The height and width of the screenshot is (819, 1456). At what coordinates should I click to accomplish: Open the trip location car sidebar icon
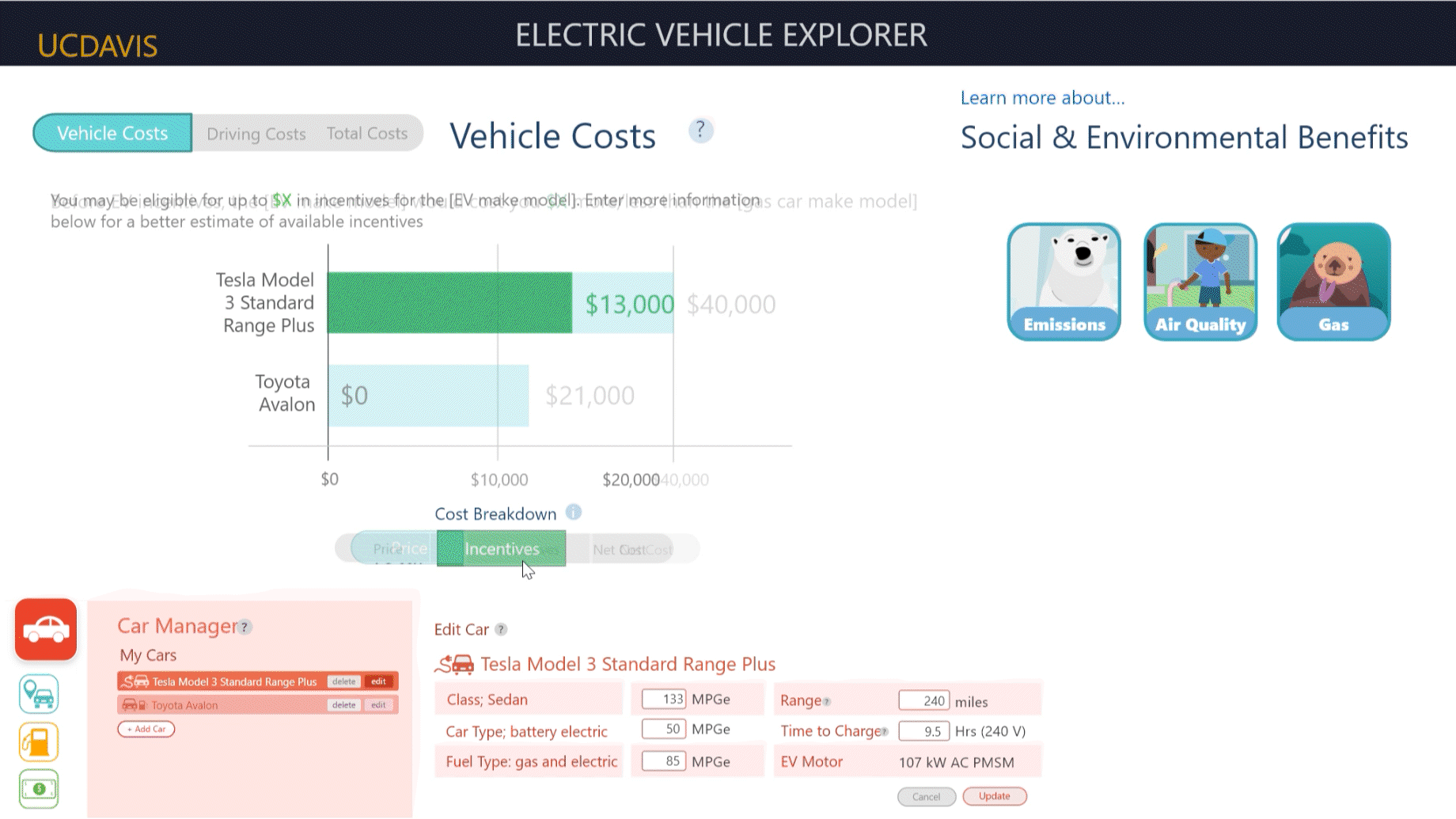click(x=39, y=694)
